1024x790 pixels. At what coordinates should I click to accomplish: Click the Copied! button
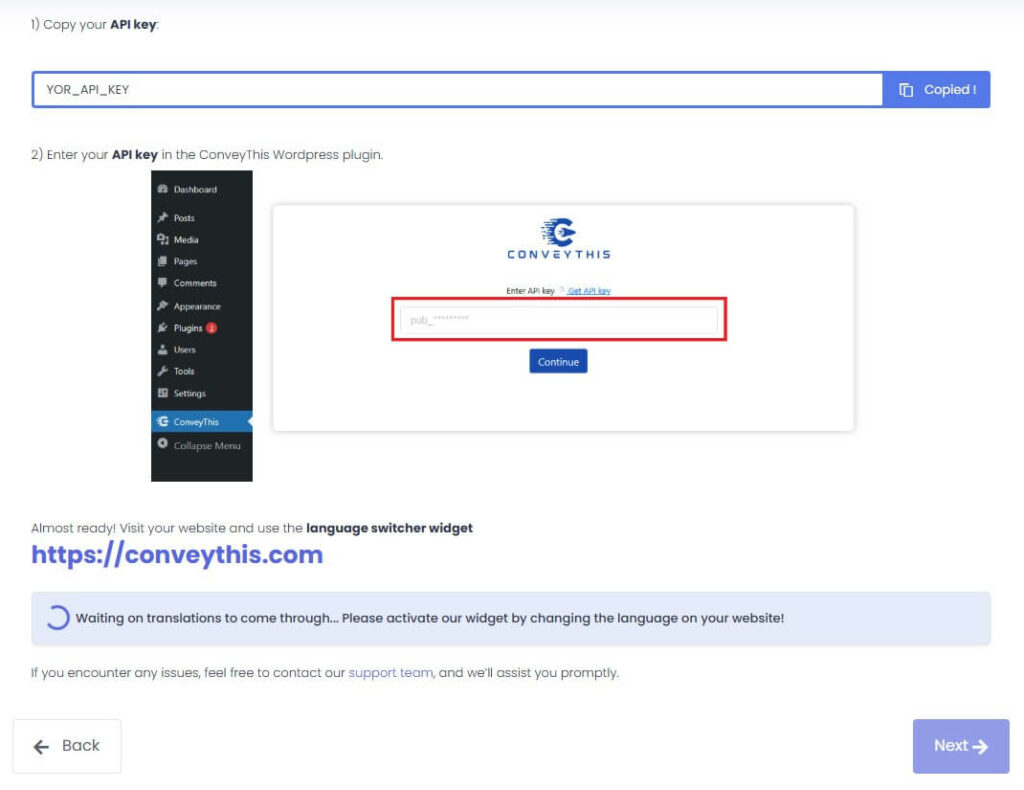pos(936,90)
